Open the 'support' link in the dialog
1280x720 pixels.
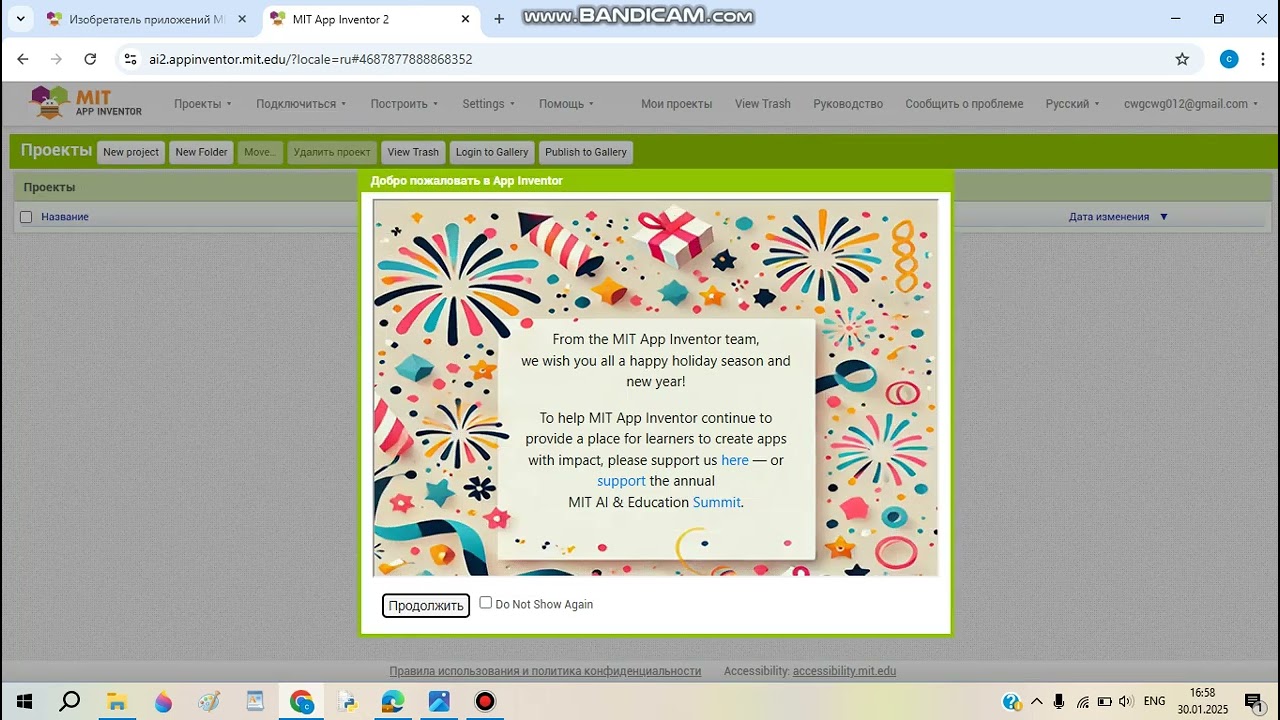pyautogui.click(x=621, y=481)
